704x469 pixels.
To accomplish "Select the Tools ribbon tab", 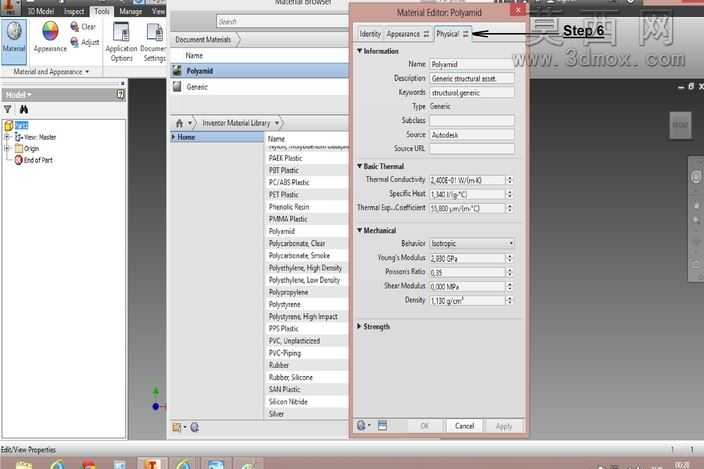I will pyautogui.click(x=102, y=11).
